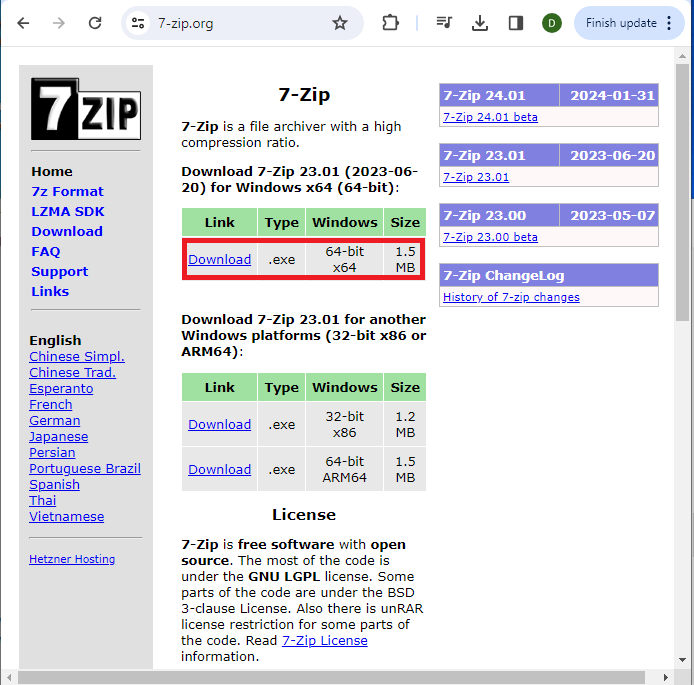Viewport: 694px width, 685px height.
Task: Click the 64-bit x64 table cell
Action: point(344,259)
